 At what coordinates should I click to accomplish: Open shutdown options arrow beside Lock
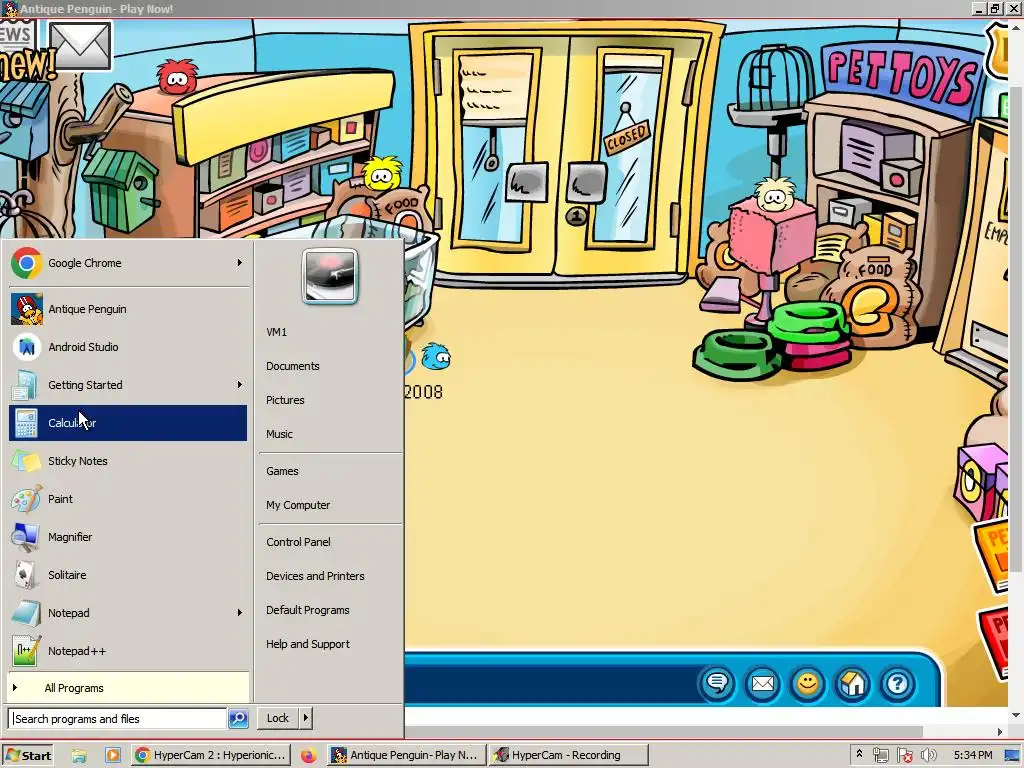tap(305, 718)
